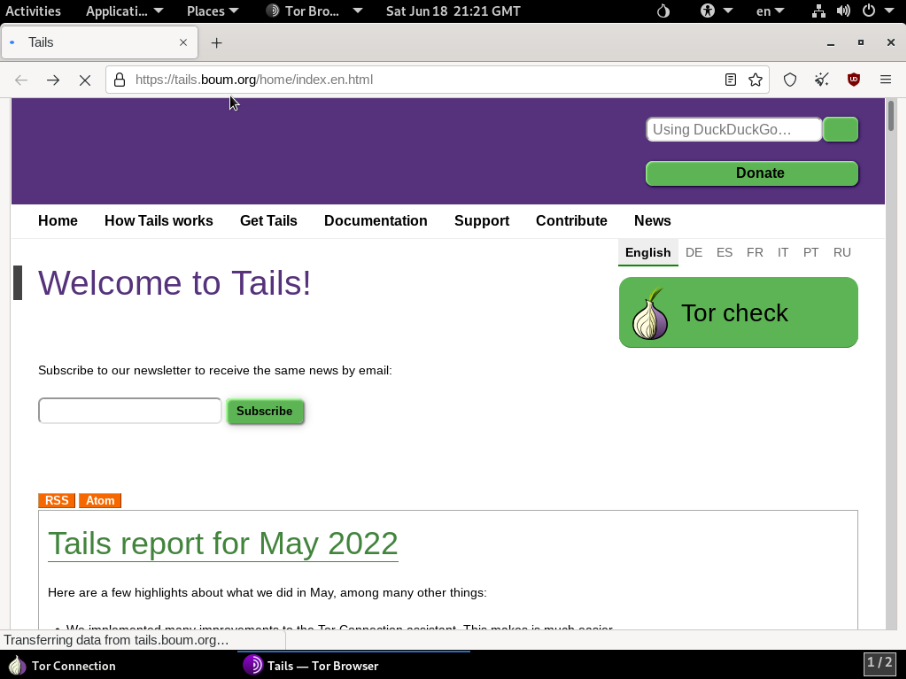Open Tails report for May 2022
The height and width of the screenshot is (679, 906).
[x=223, y=543]
